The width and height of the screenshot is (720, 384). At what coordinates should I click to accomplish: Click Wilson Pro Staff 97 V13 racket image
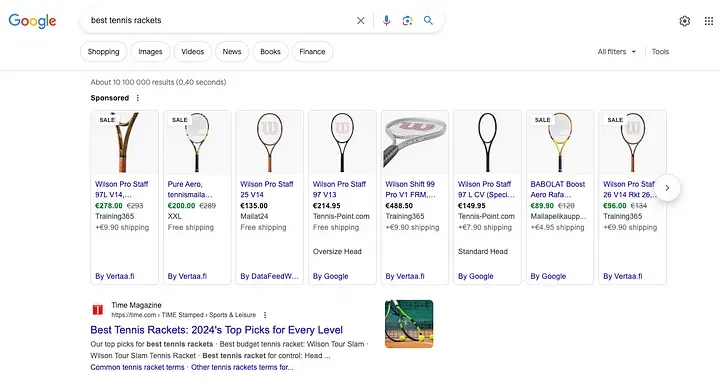tap(342, 142)
